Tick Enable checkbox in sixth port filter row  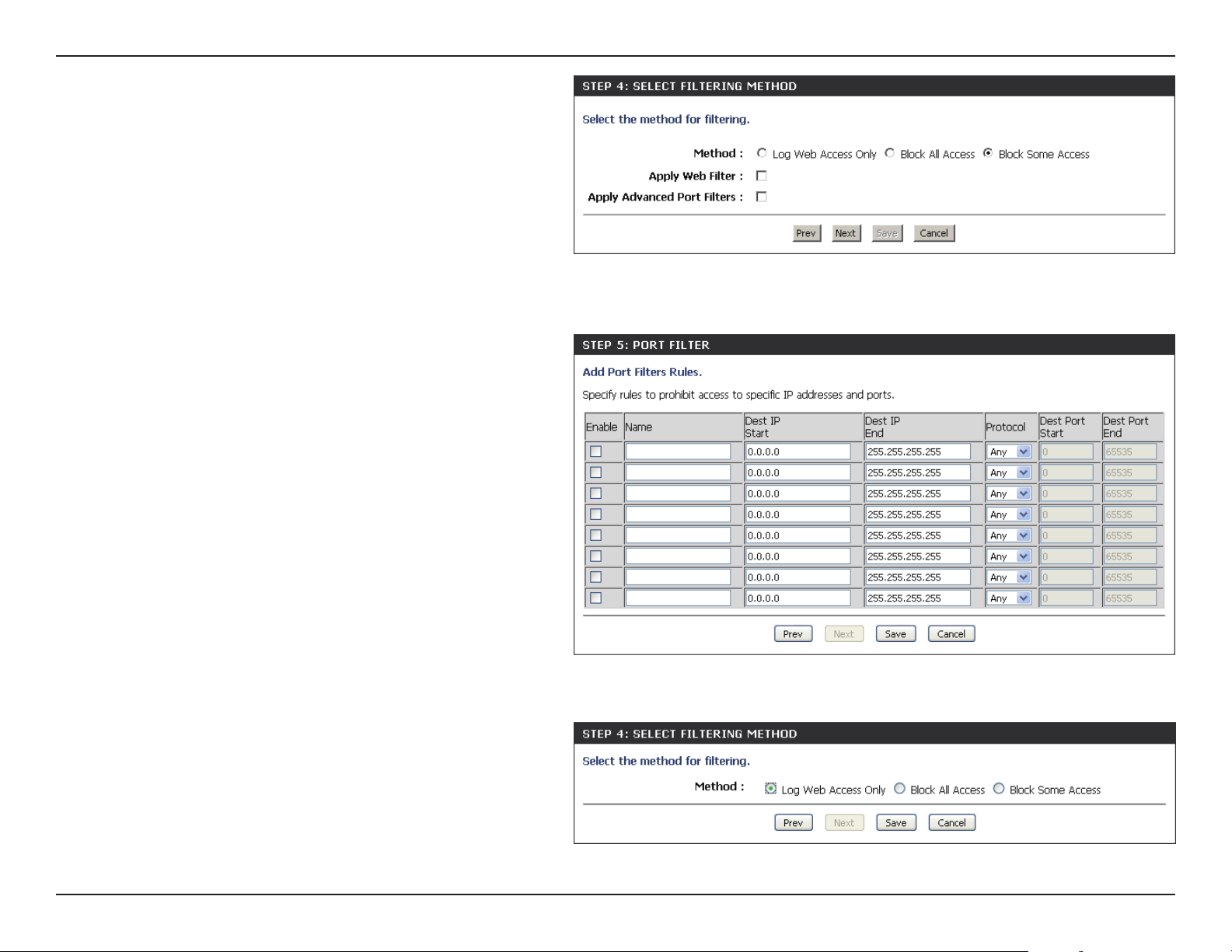[x=595, y=556]
